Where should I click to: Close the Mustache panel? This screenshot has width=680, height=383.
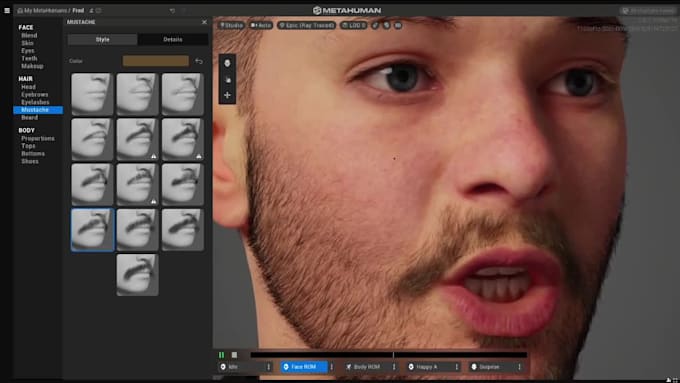click(204, 22)
